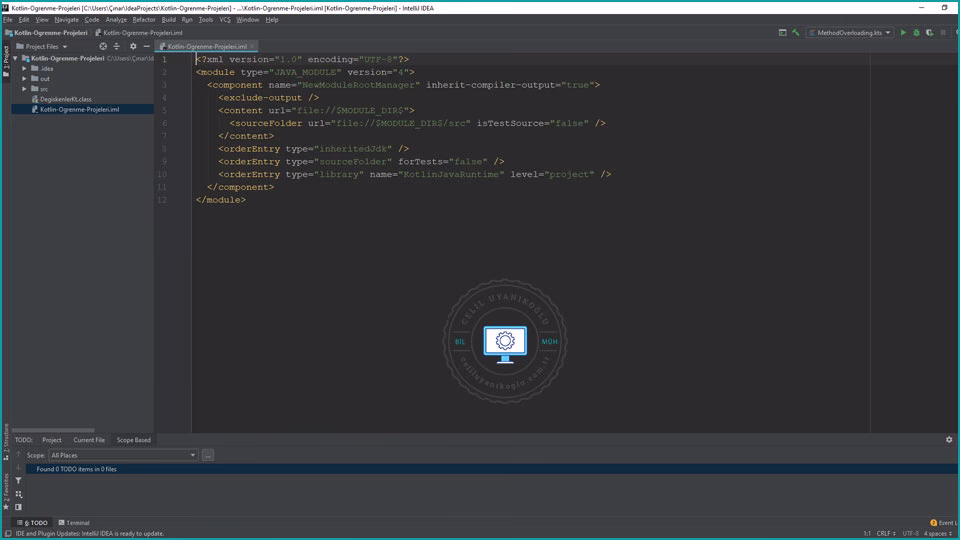The width and height of the screenshot is (960, 540).
Task: Open the MethodOverloading.kts run configuration dropdown
Action: [850, 32]
